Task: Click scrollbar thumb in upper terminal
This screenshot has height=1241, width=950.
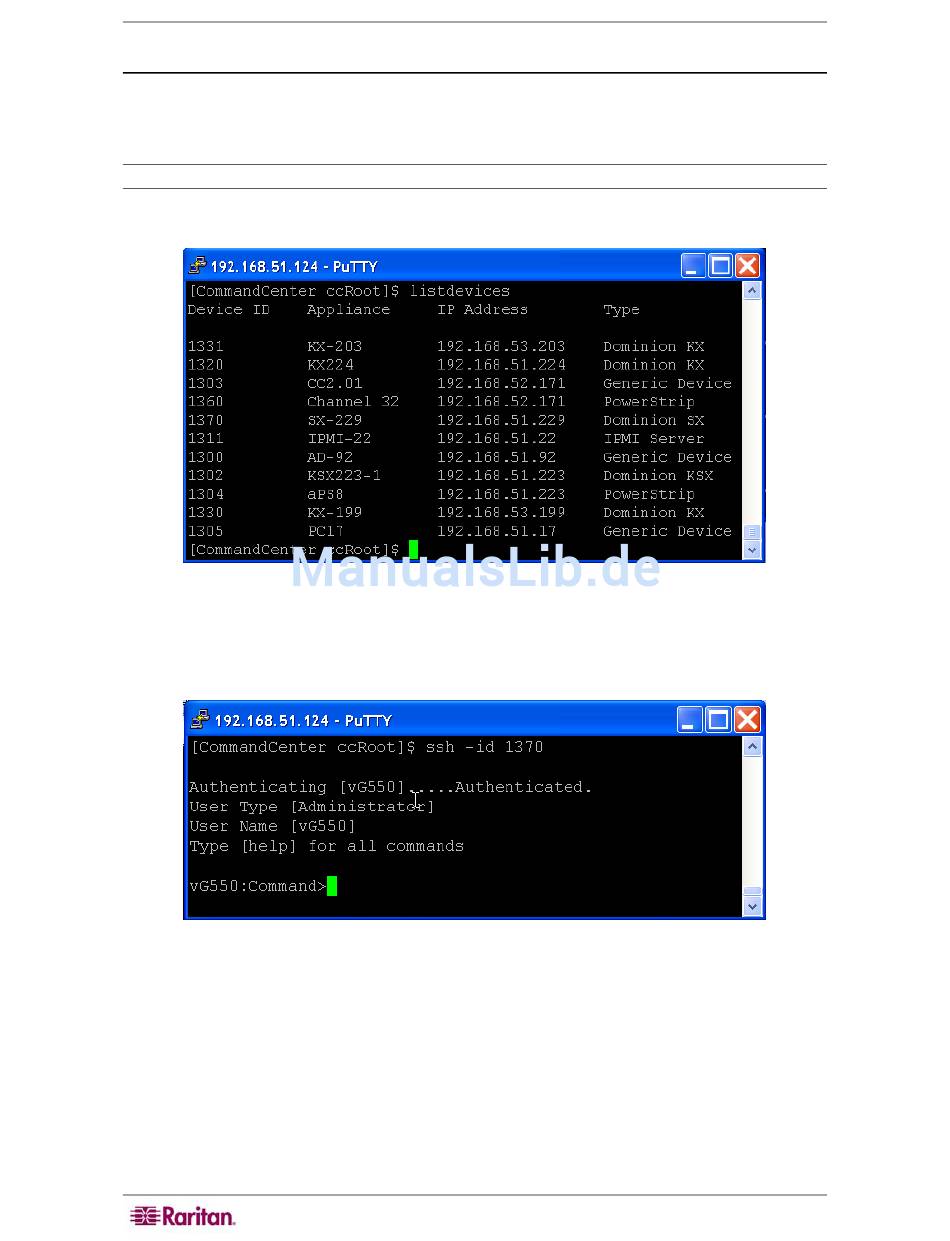Action: [752, 533]
